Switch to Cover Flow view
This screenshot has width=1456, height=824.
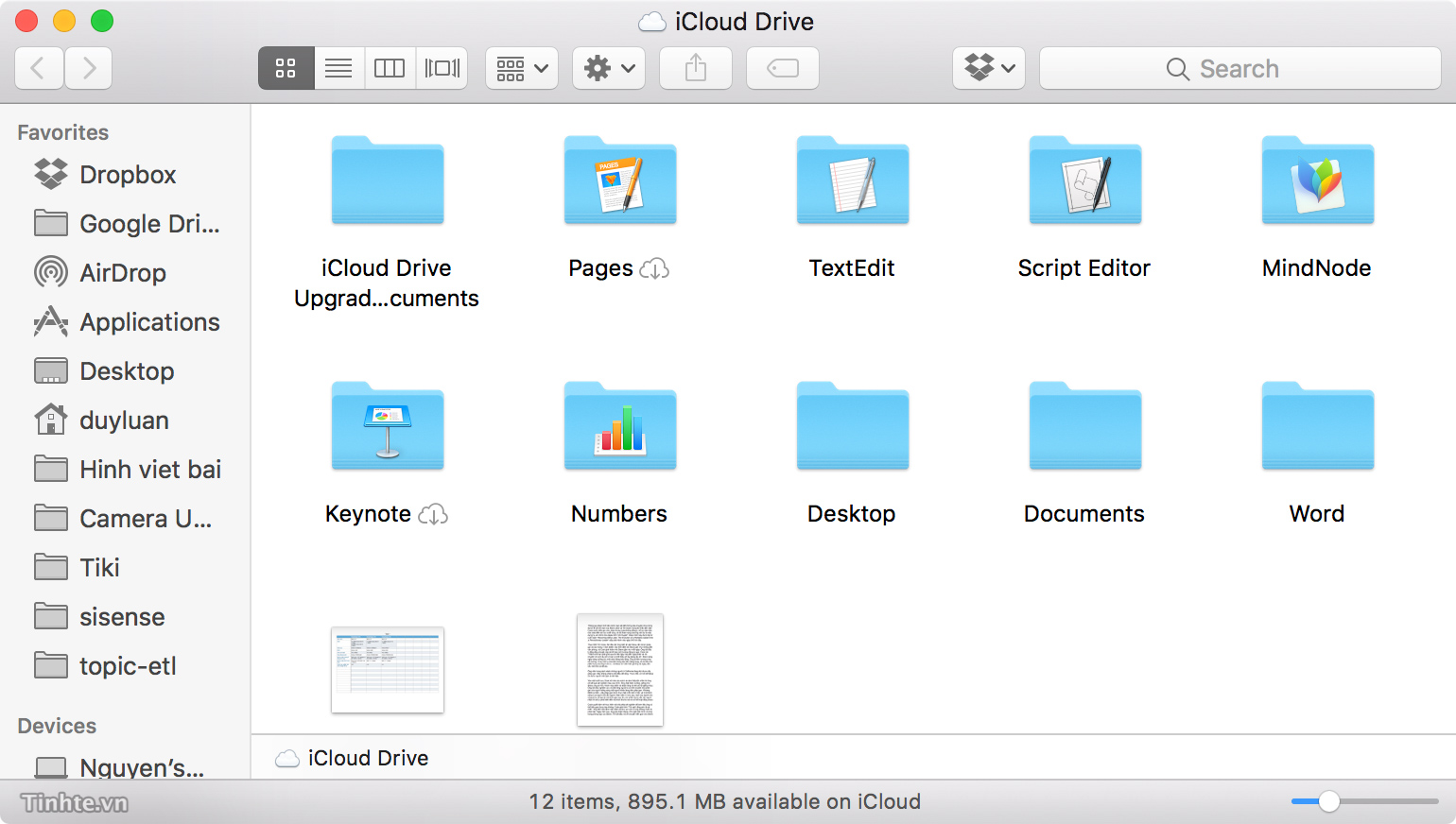pos(442,68)
